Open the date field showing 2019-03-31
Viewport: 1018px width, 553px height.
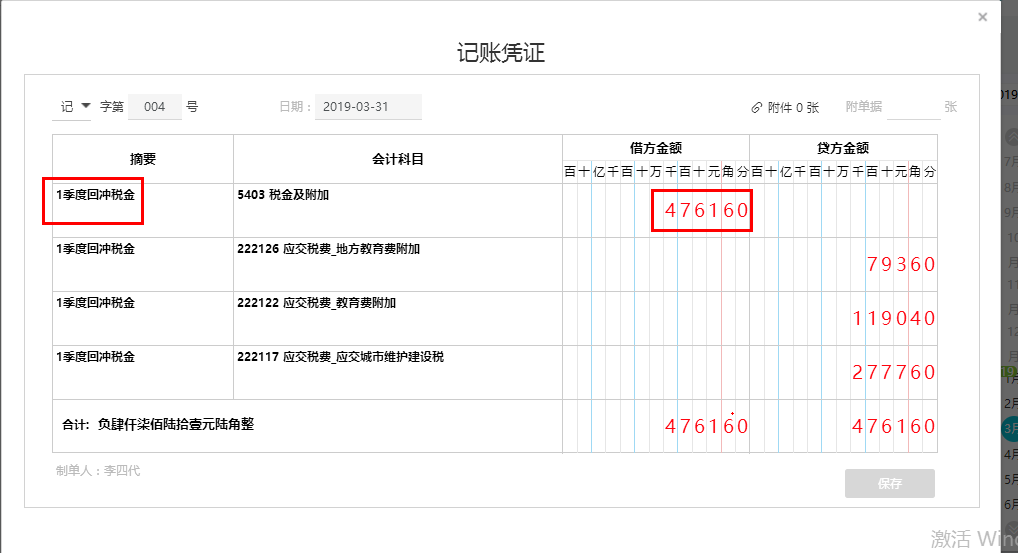(368, 106)
